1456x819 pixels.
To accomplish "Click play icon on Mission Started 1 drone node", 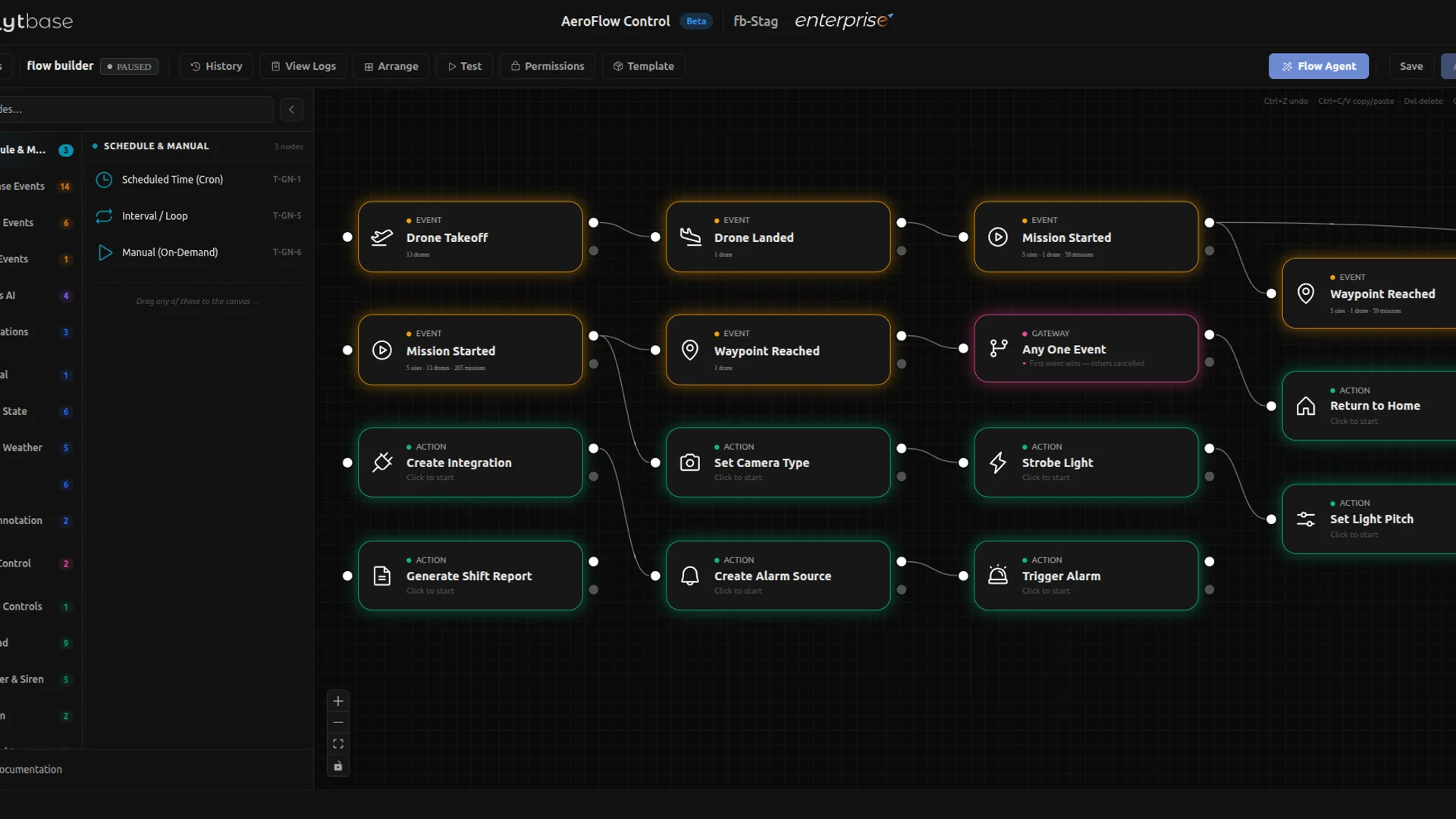I will tap(998, 237).
